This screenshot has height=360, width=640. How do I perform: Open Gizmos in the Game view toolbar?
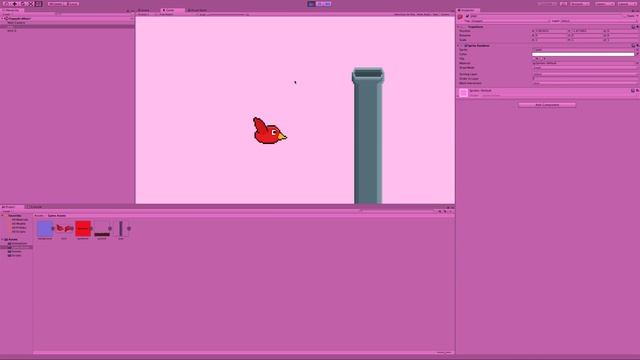point(446,14)
